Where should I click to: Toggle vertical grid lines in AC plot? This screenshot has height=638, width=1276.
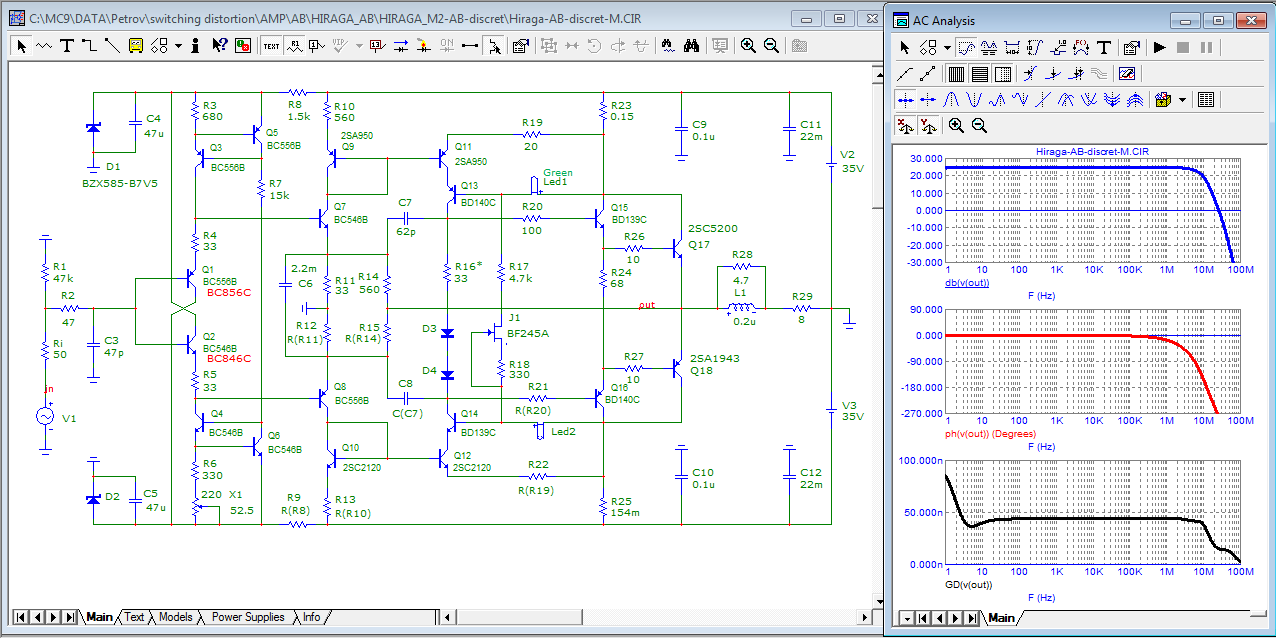pos(957,73)
